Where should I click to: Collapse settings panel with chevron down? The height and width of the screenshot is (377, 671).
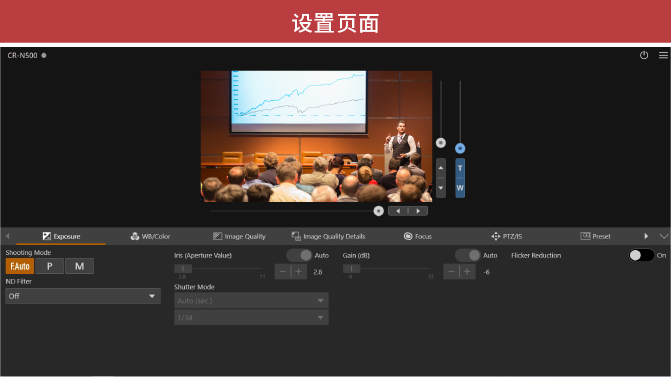(x=663, y=236)
